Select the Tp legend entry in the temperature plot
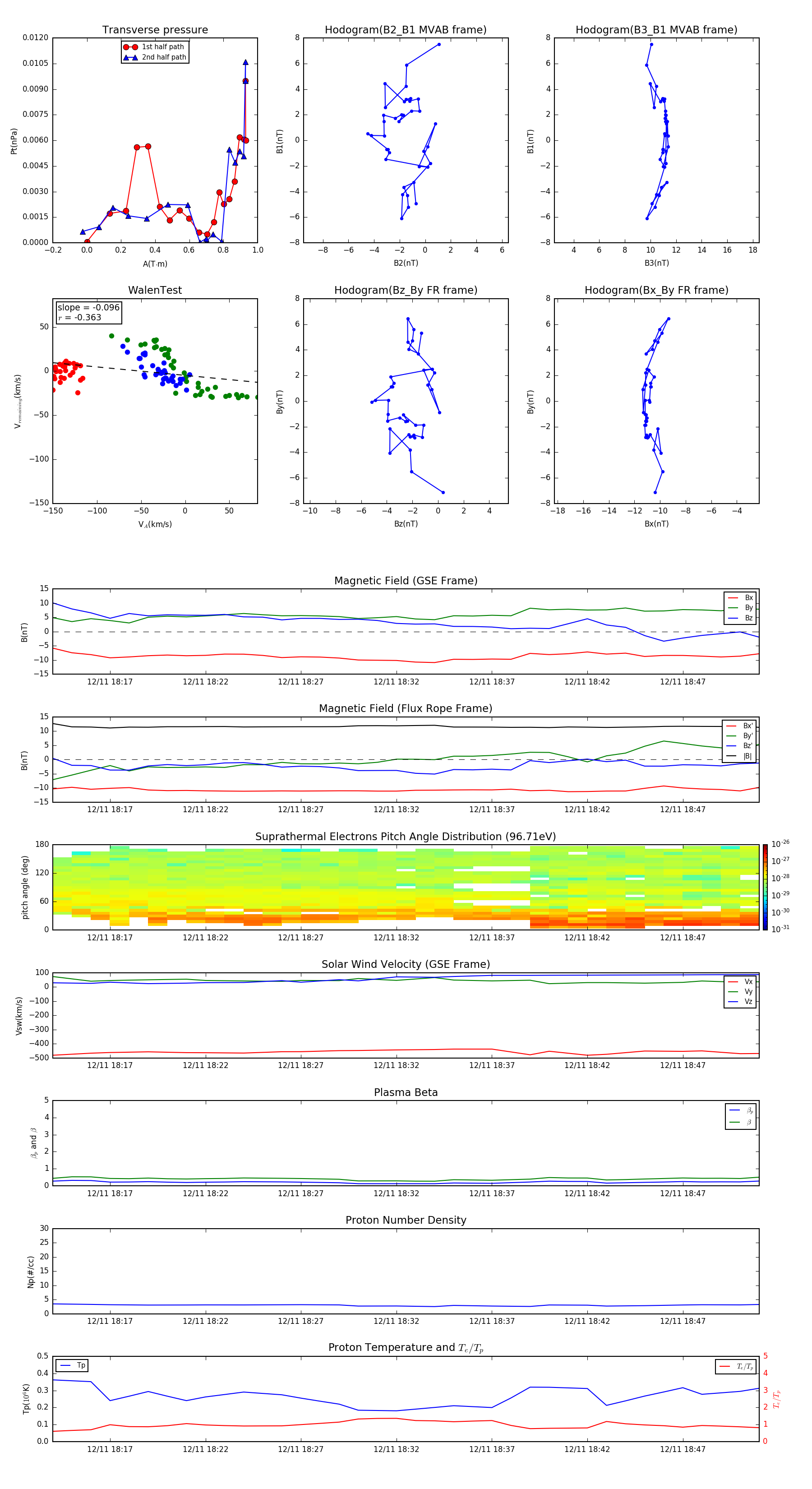 [x=72, y=1365]
